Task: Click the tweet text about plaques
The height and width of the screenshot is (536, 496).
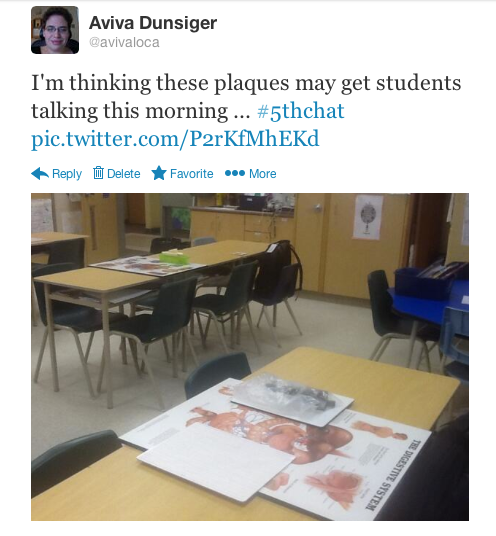Action: tap(246, 97)
